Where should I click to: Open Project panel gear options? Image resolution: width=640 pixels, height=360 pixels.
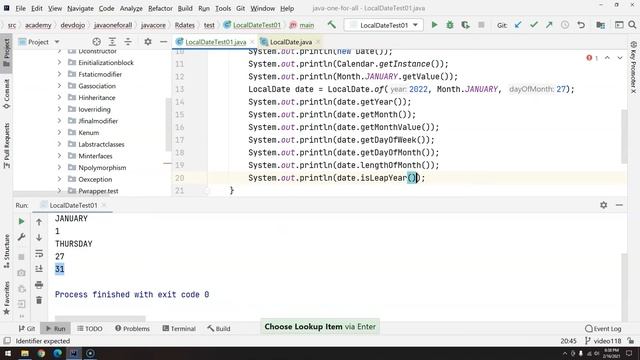point(148,42)
